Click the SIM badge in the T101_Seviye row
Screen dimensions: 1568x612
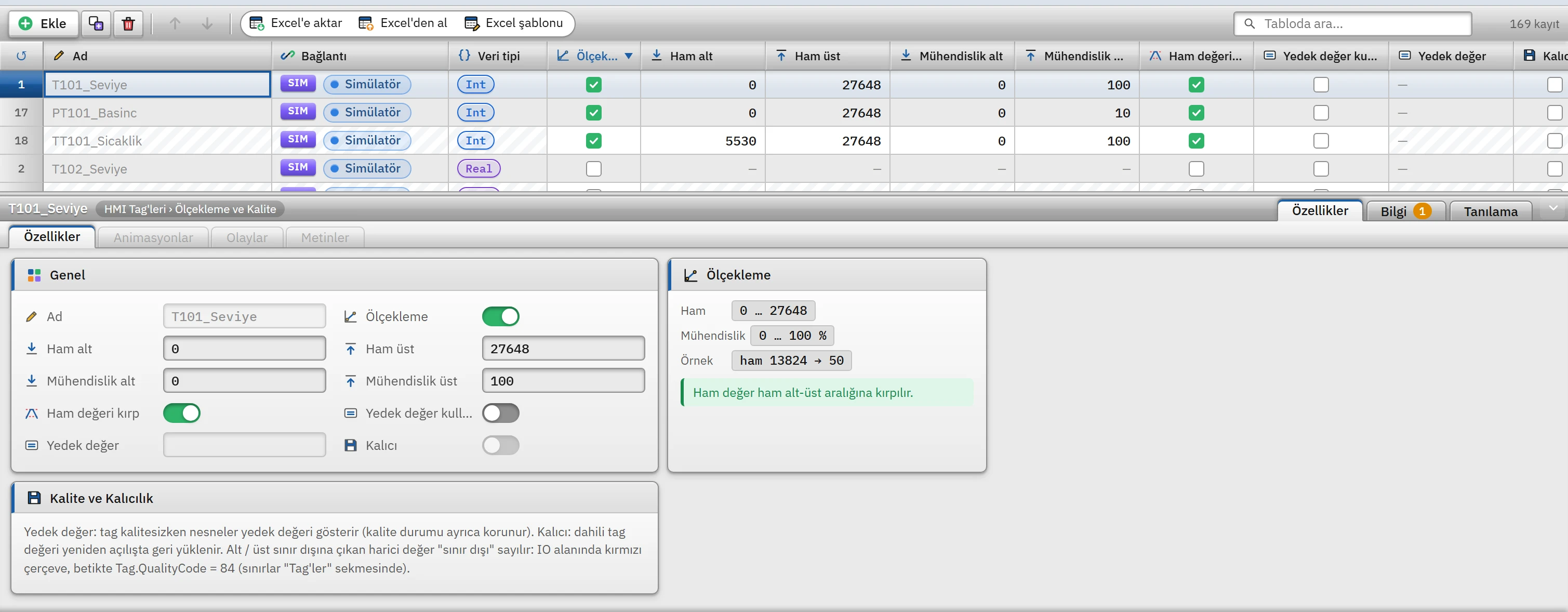[x=298, y=84]
